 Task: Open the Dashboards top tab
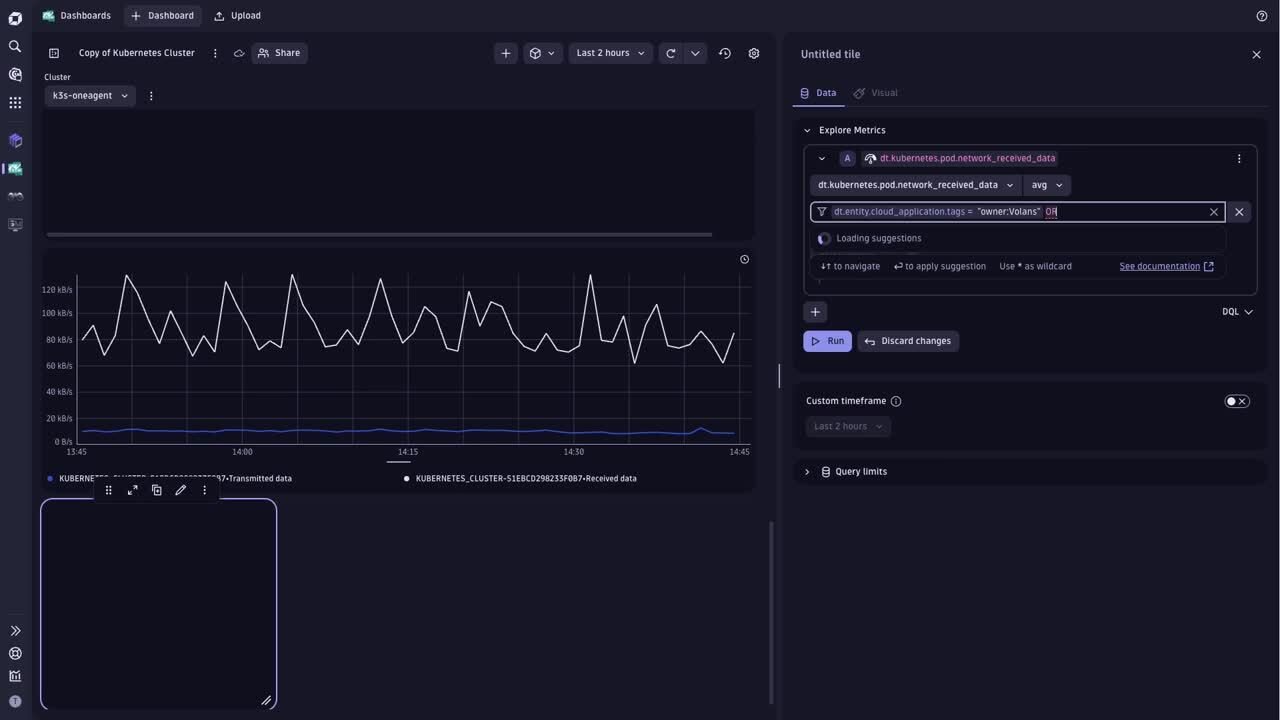tap(77, 16)
